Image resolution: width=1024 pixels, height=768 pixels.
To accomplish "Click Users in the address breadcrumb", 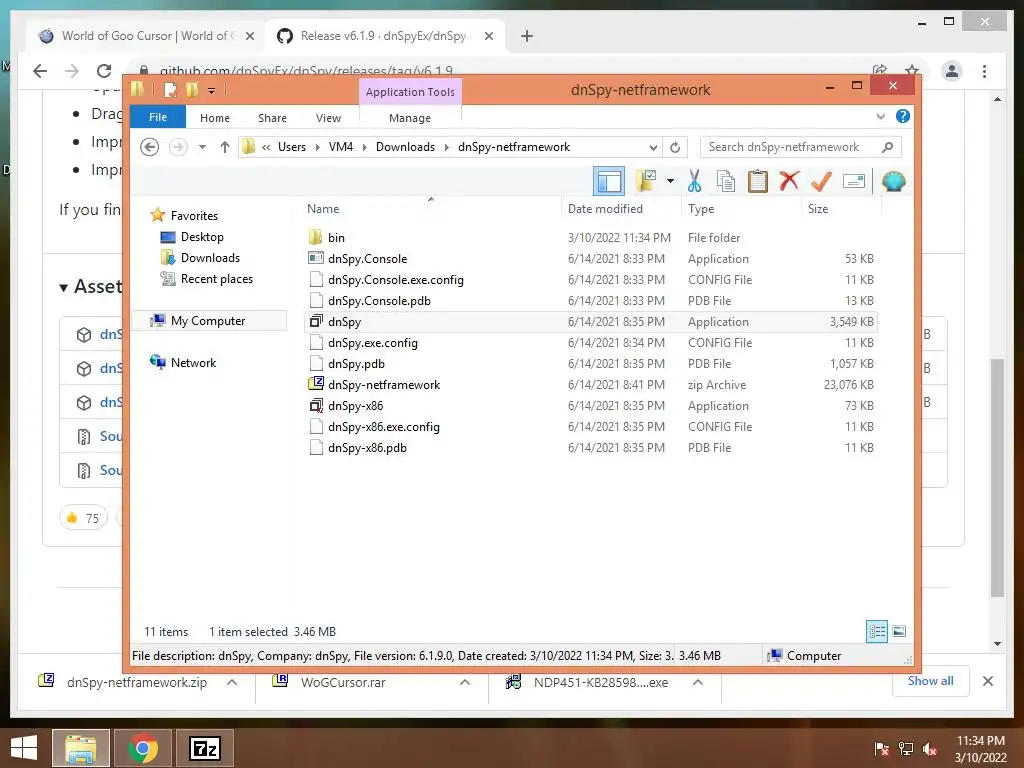I will point(291,147).
